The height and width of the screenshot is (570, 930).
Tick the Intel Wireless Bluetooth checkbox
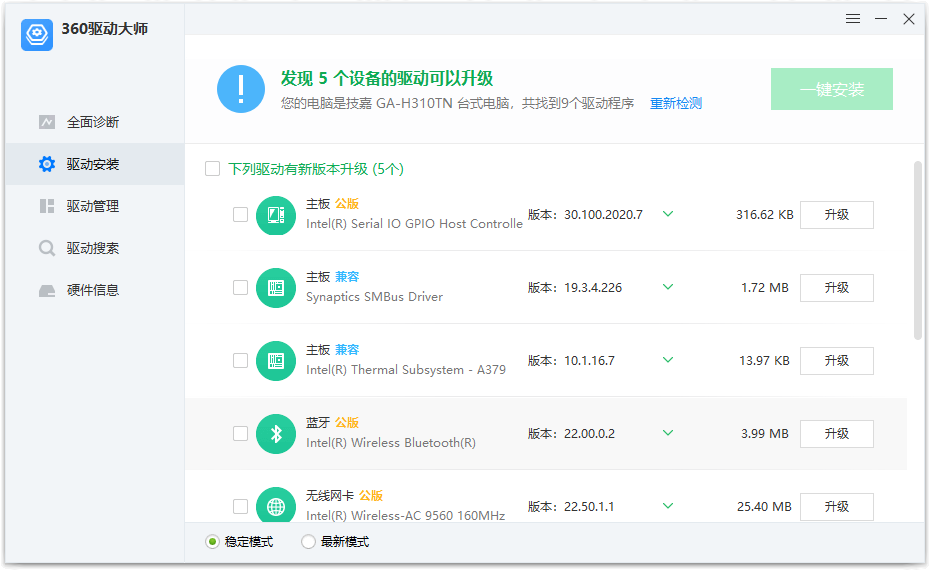(240, 434)
